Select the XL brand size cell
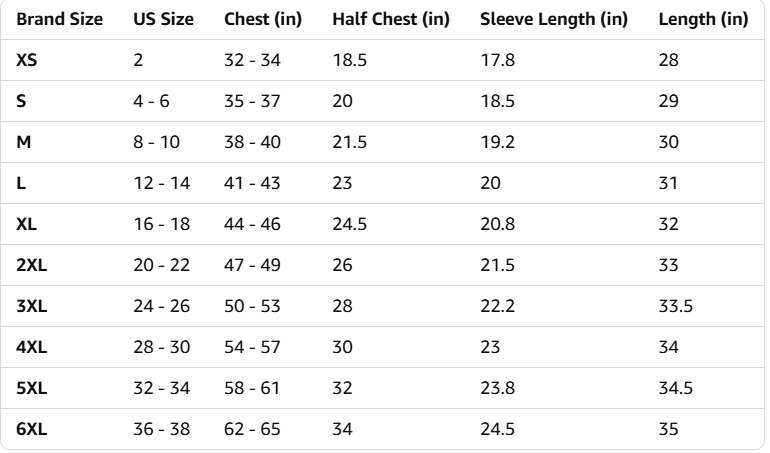Viewport: 770px width, 453px height. point(27,224)
